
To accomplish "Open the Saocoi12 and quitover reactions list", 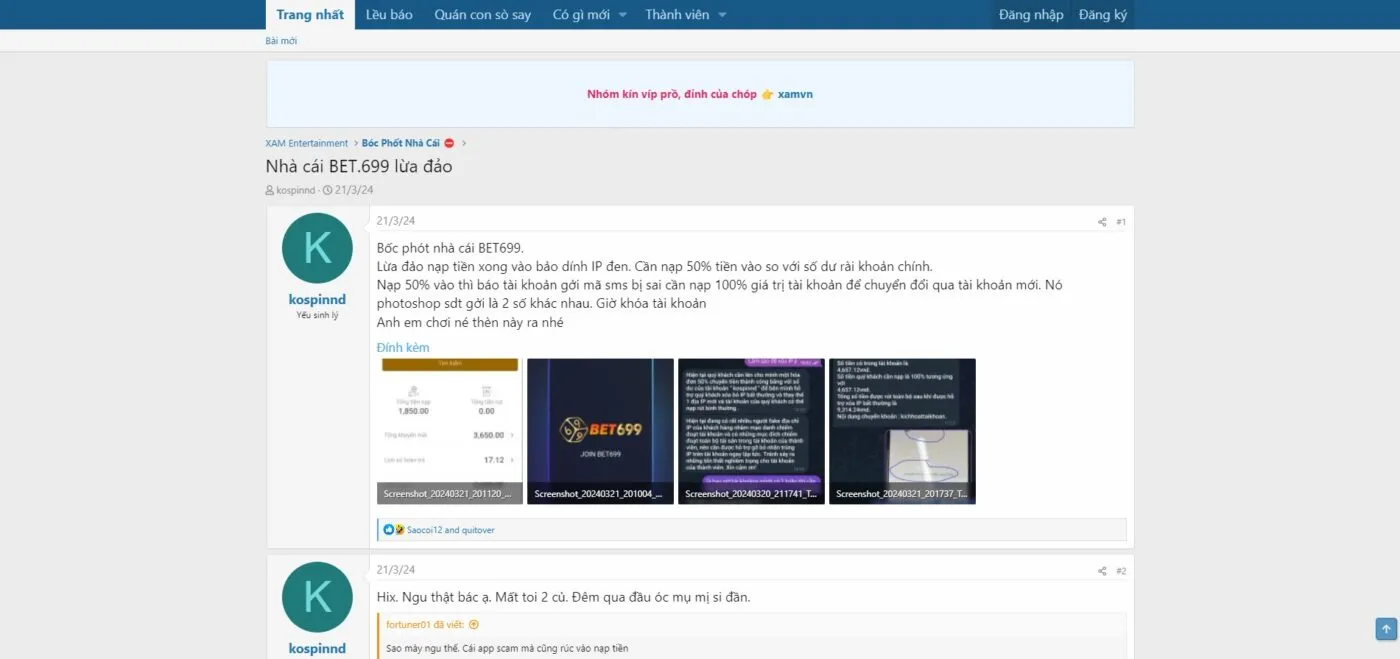I will (451, 530).
